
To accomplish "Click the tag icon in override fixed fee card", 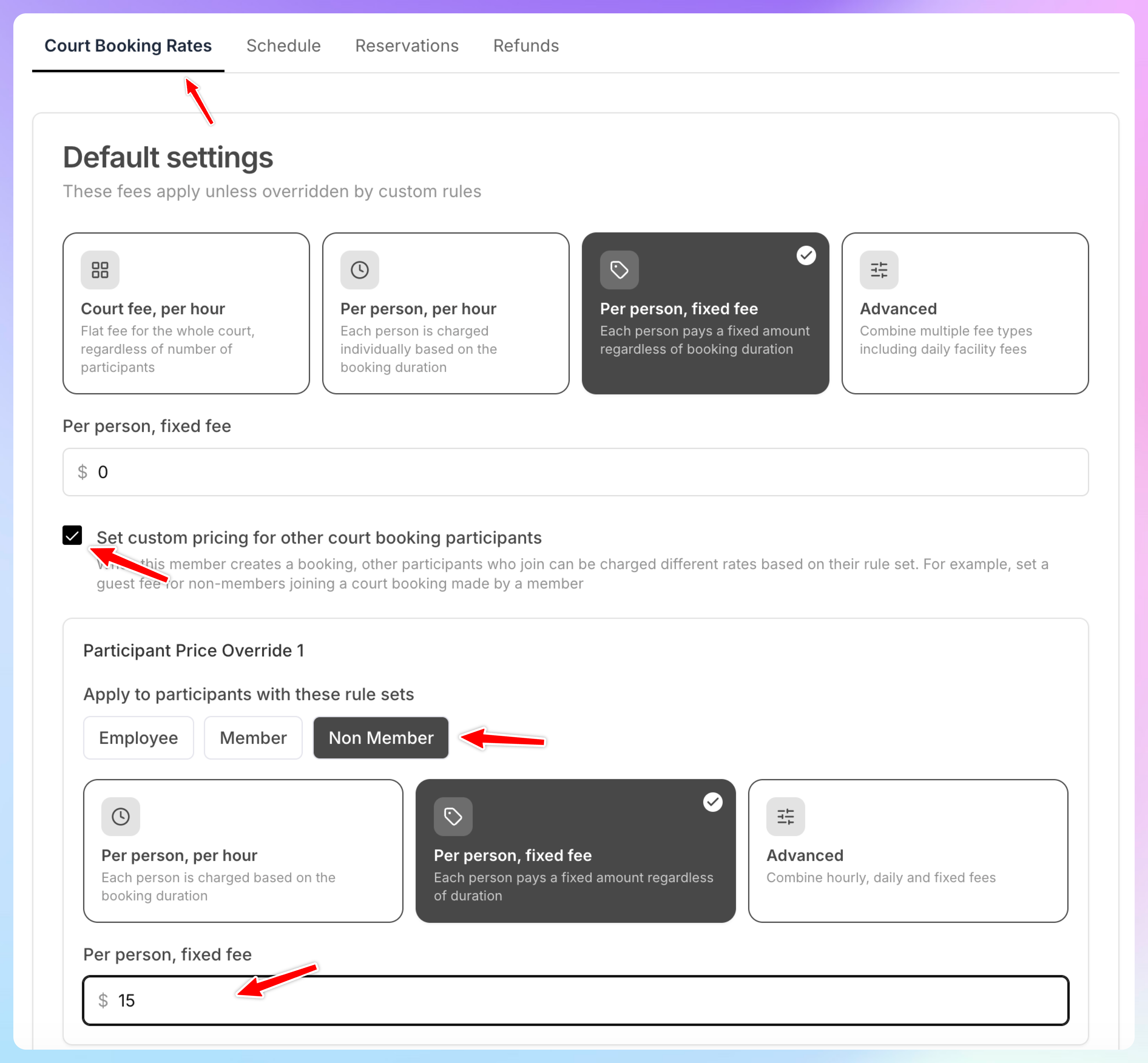I will (x=453, y=816).
